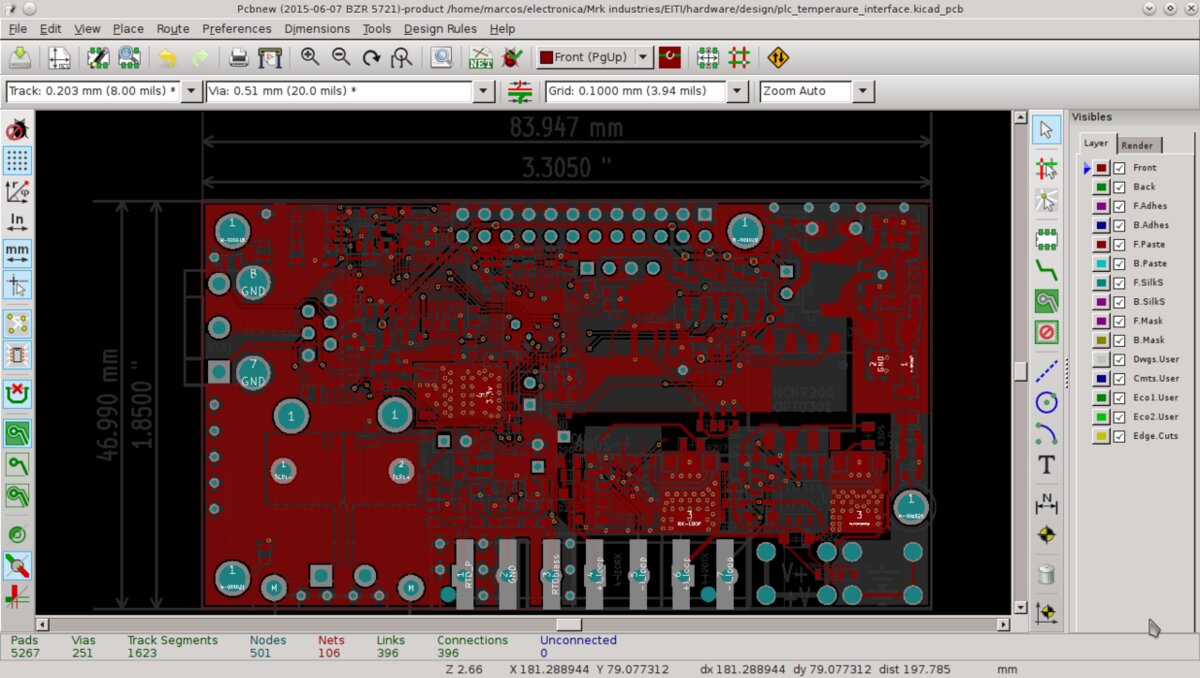The width and height of the screenshot is (1200, 678).
Task: Toggle grid display in left toolbar
Action: click(17, 160)
